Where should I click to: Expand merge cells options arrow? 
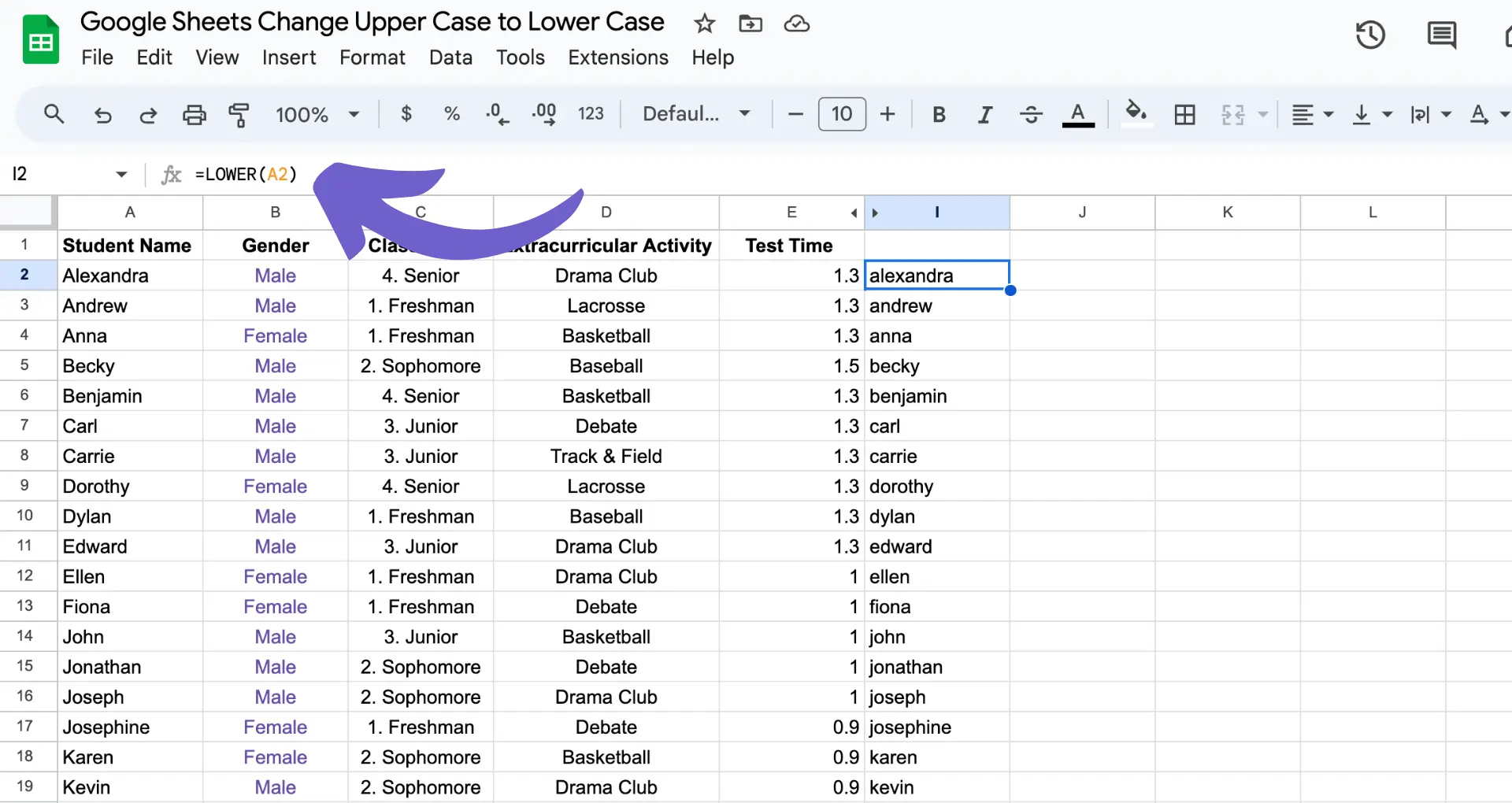[1263, 115]
